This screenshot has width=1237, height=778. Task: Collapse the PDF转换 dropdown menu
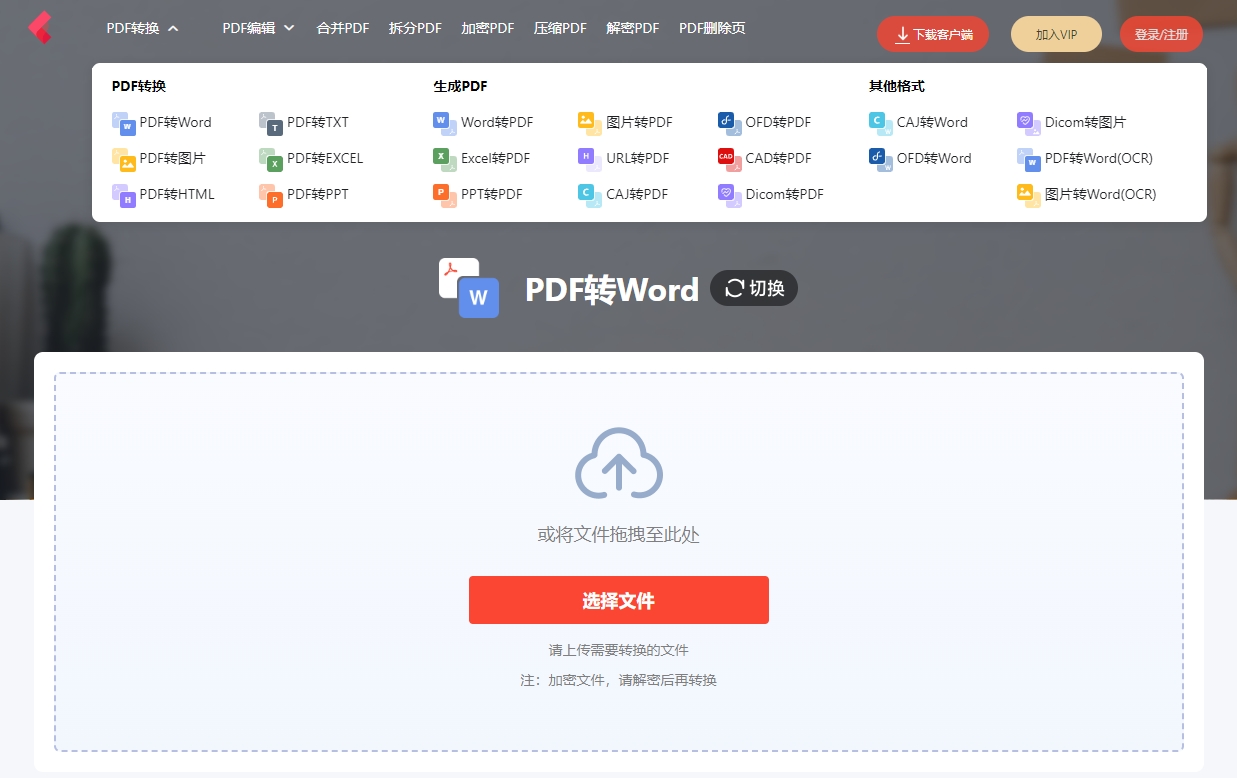(143, 28)
